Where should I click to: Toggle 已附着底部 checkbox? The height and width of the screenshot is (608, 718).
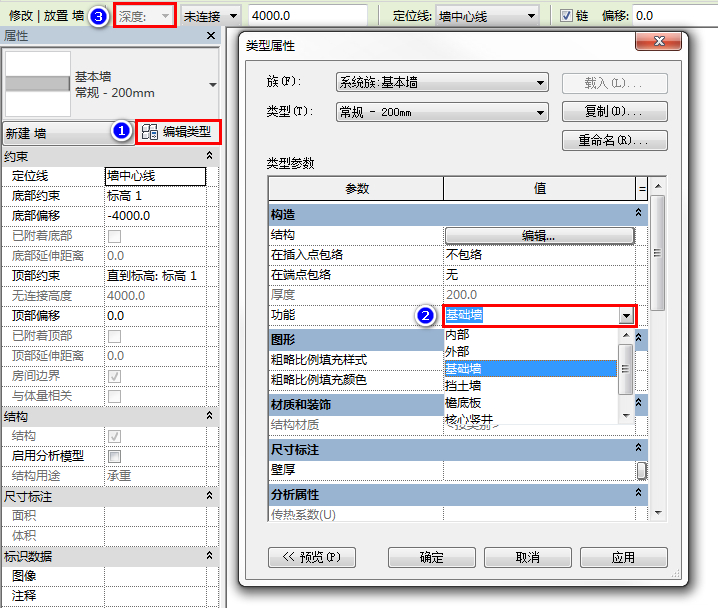pyautogui.click(x=114, y=236)
